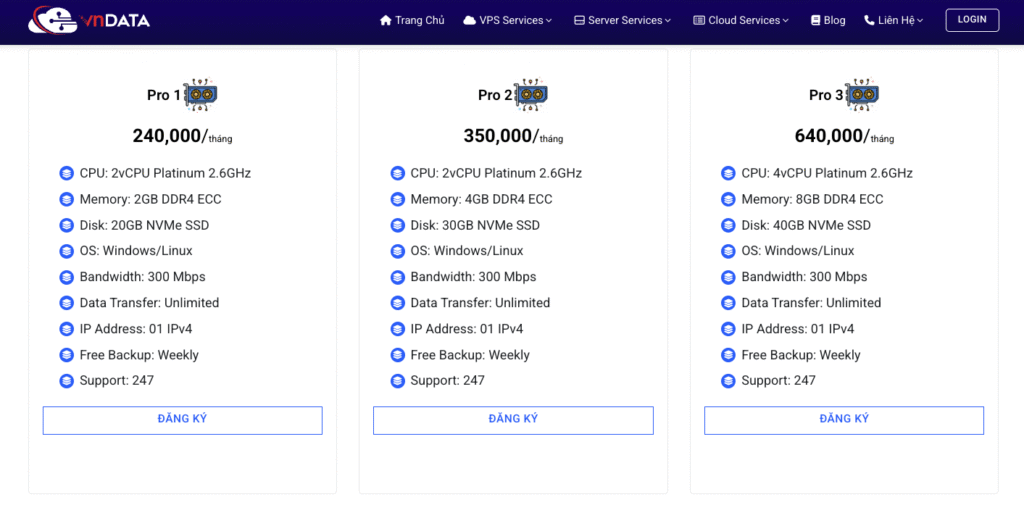Click the Pro 2 graphics card icon
The height and width of the screenshot is (505, 1024).
[x=531, y=94]
